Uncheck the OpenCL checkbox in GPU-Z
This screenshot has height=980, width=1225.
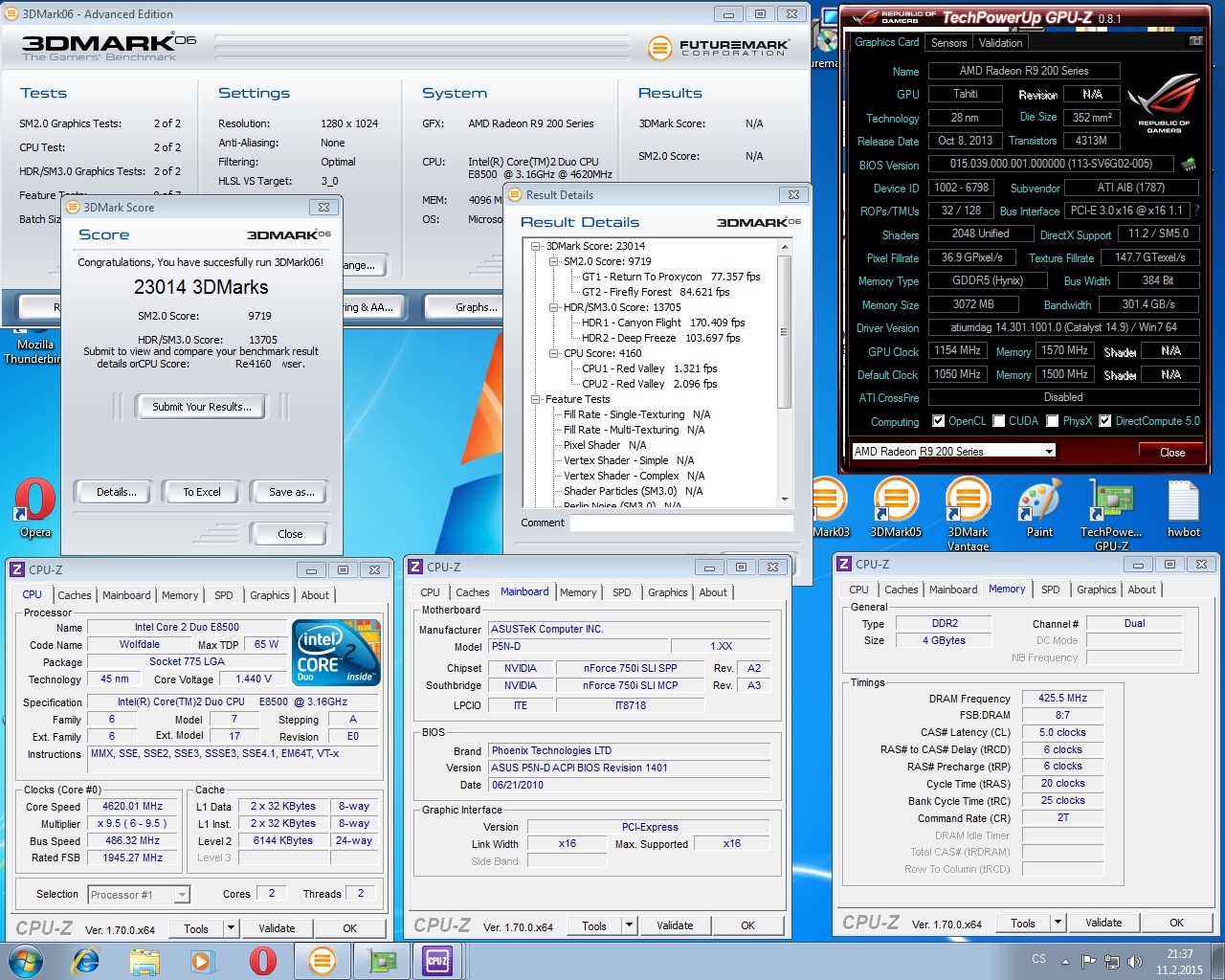pos(939,421)
